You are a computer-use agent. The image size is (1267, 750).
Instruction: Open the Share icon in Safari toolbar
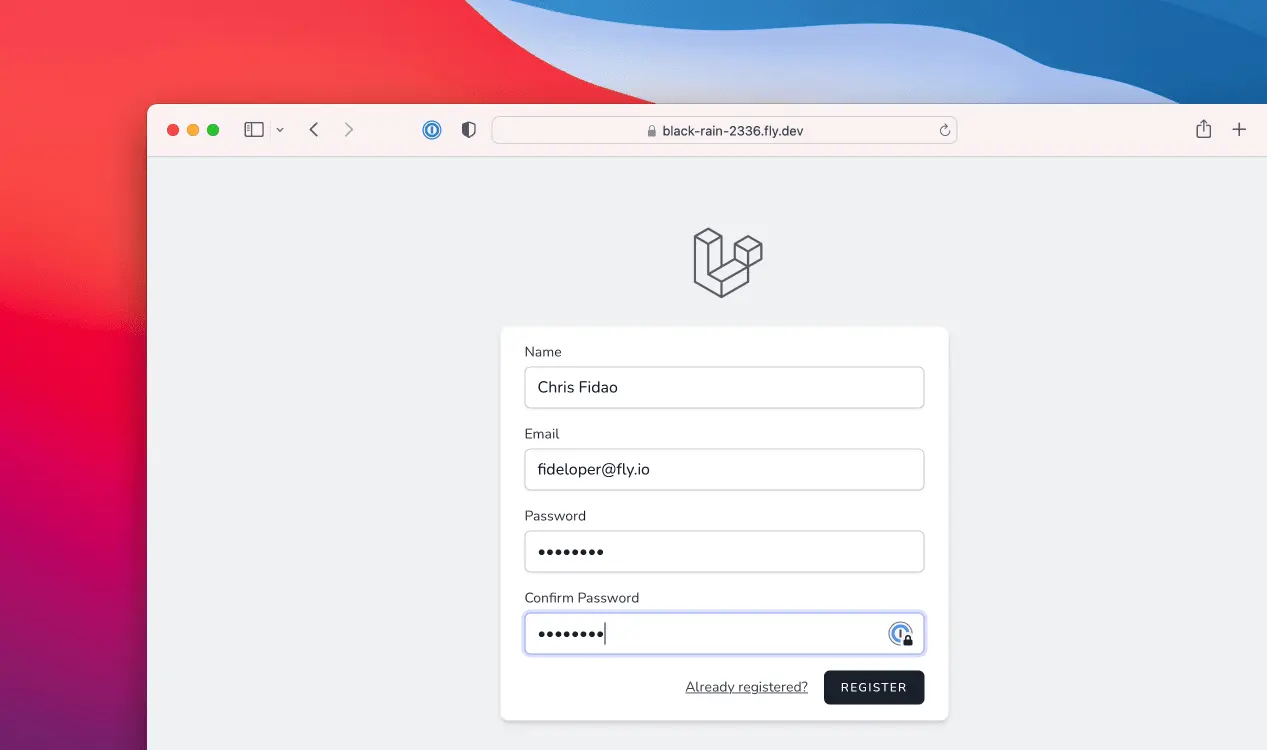pyautogui.click(x=1204, y=129)
